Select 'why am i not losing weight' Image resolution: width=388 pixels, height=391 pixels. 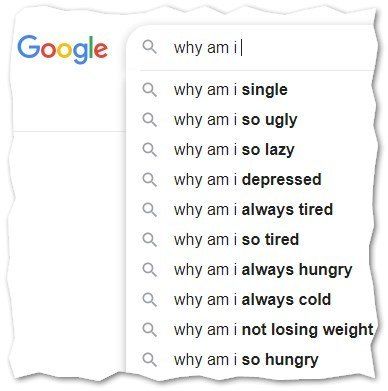coord(252,330)
